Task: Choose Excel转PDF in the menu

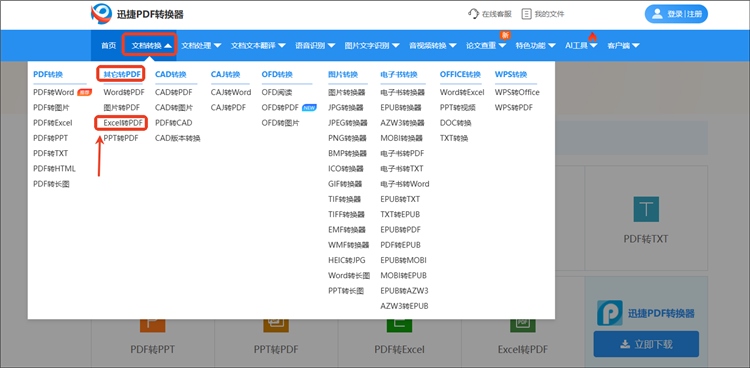Action: (123, 123)
